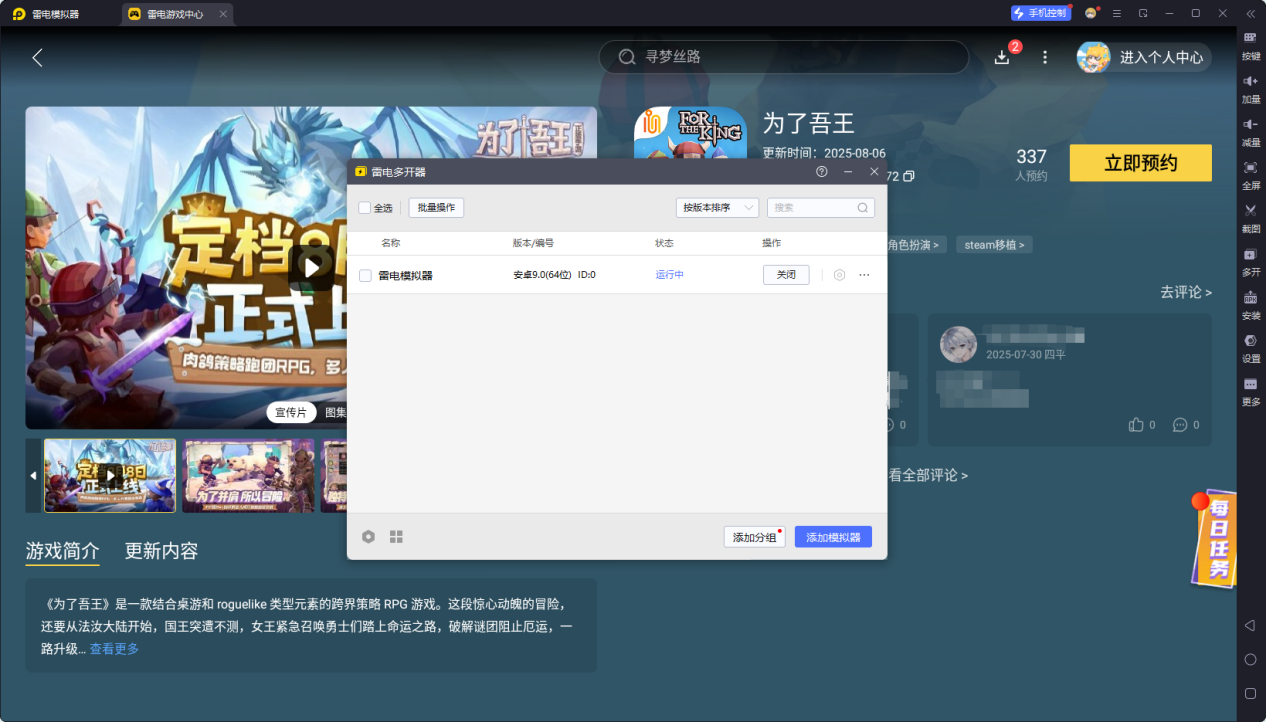Click the back arrow in the game center

tap(37, 58)
